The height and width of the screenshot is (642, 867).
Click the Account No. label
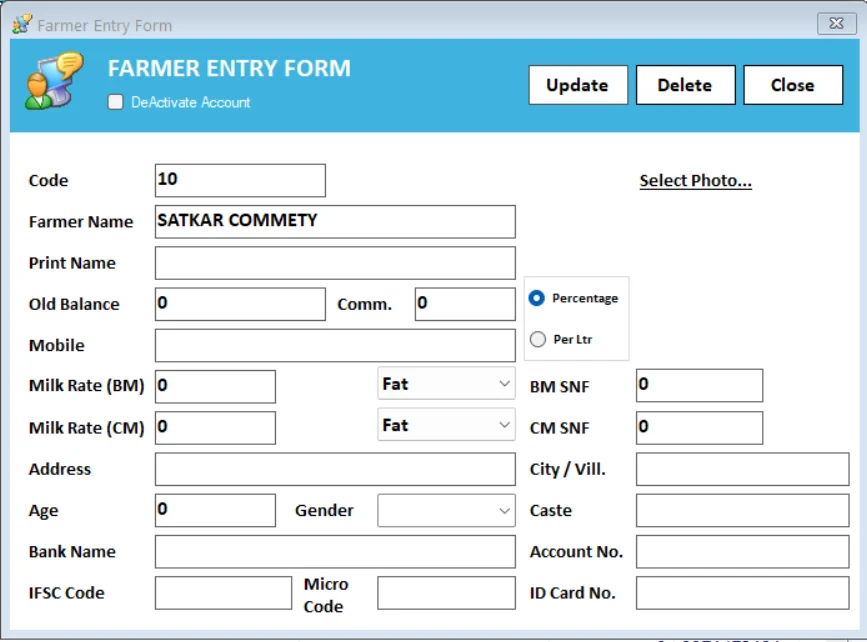point(576,551)
